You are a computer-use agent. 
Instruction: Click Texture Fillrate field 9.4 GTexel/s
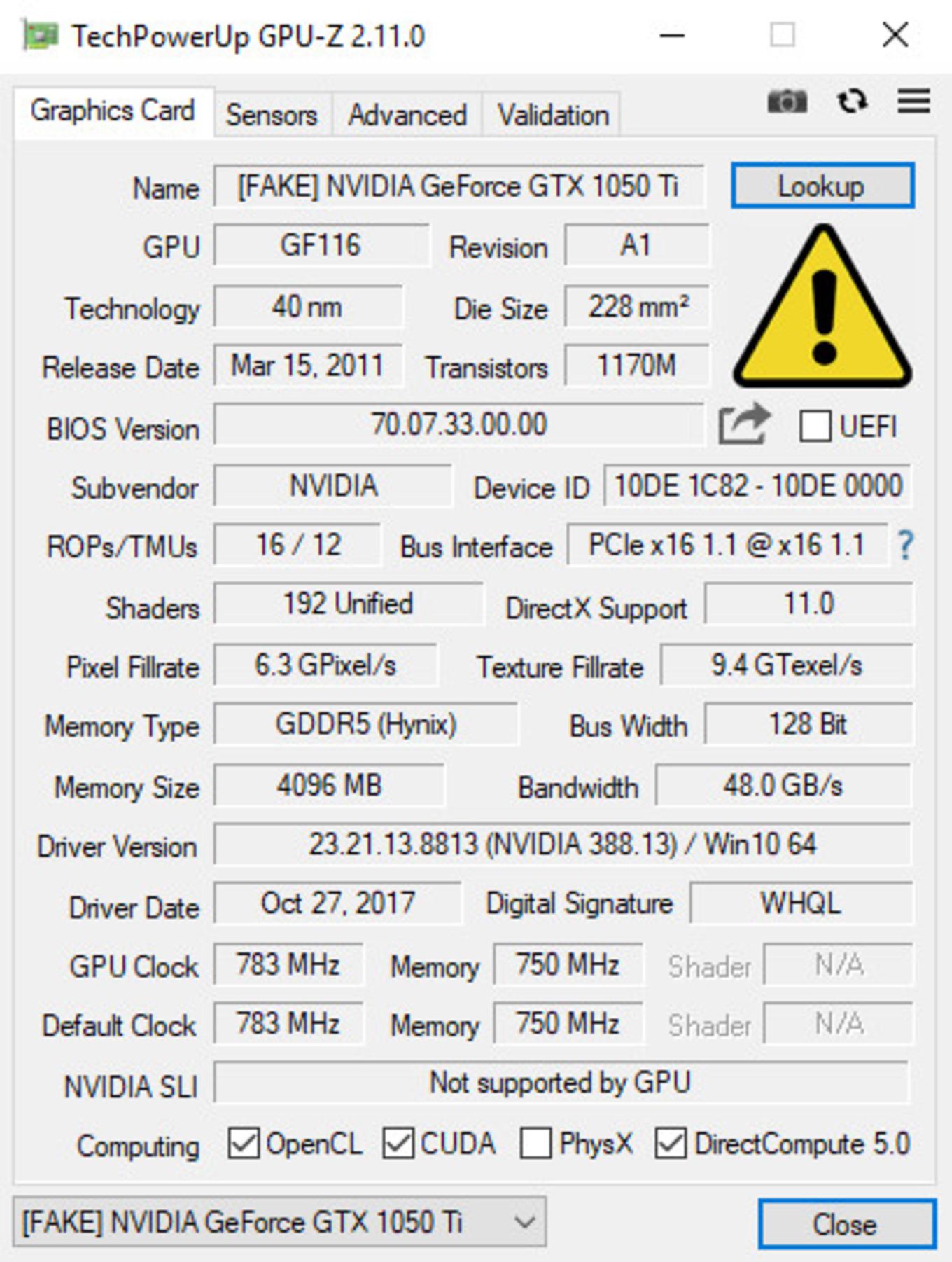pos(787,665)
